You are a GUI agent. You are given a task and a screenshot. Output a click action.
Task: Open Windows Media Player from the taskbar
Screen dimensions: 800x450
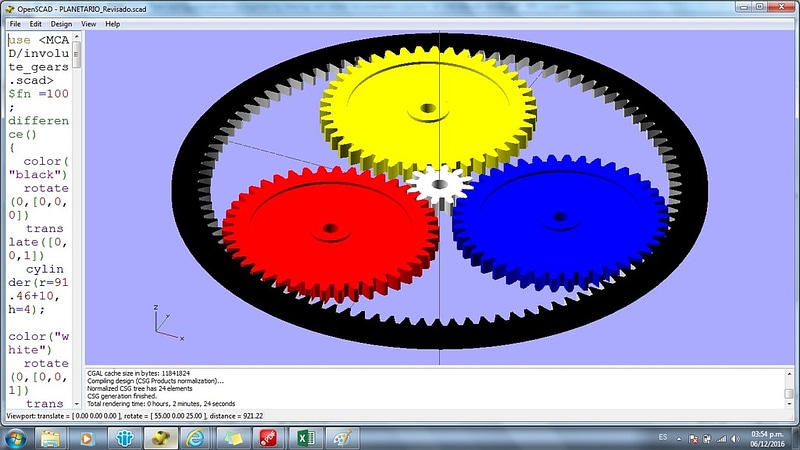pyautogui.click(x=87, y=439)
